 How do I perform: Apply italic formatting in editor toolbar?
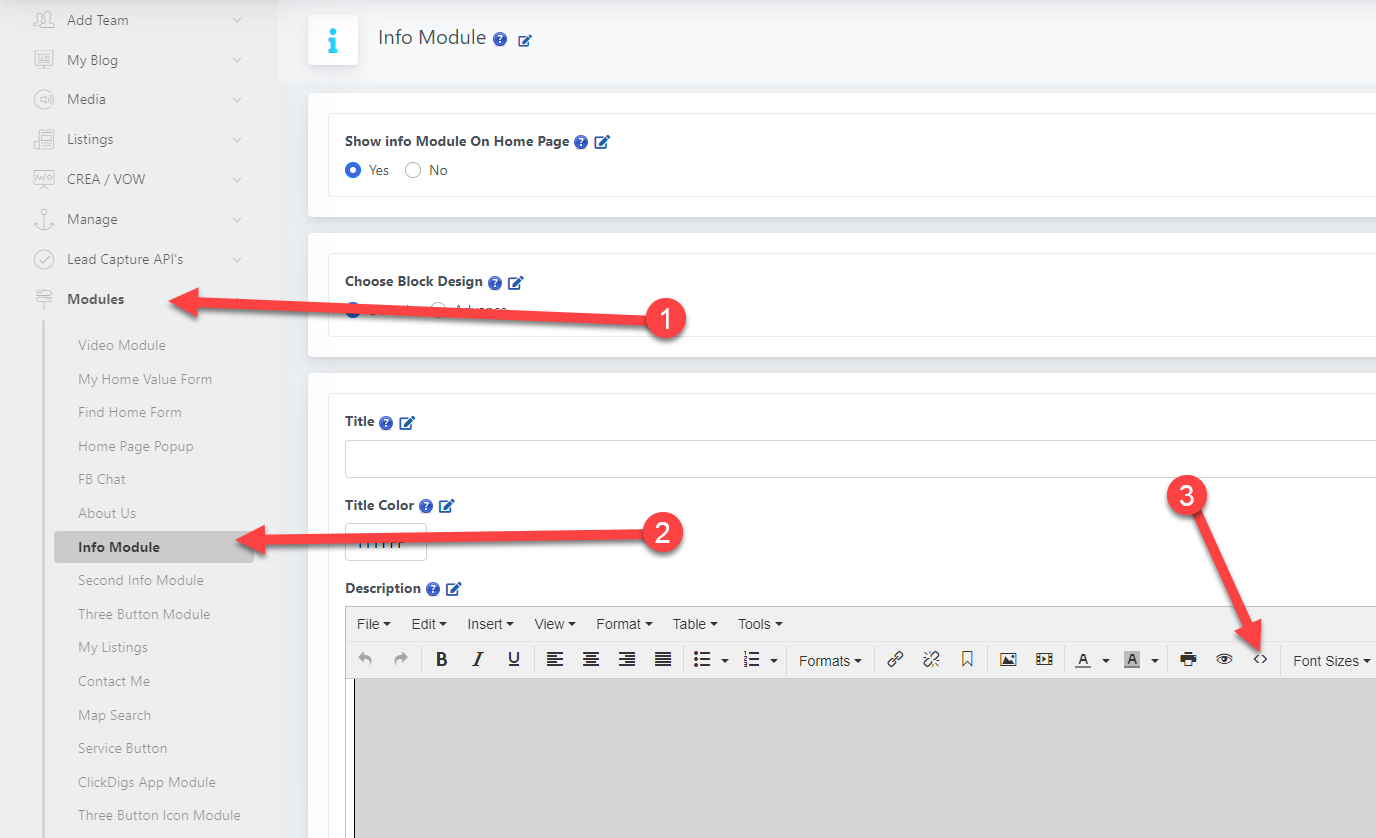(x=477, y=660)
